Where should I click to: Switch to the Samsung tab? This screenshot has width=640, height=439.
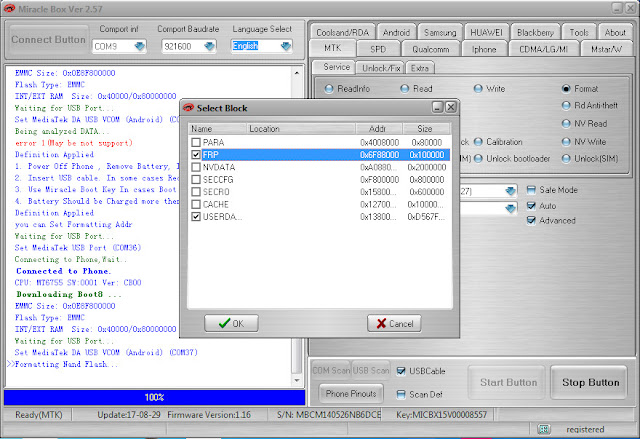(440, 32)
